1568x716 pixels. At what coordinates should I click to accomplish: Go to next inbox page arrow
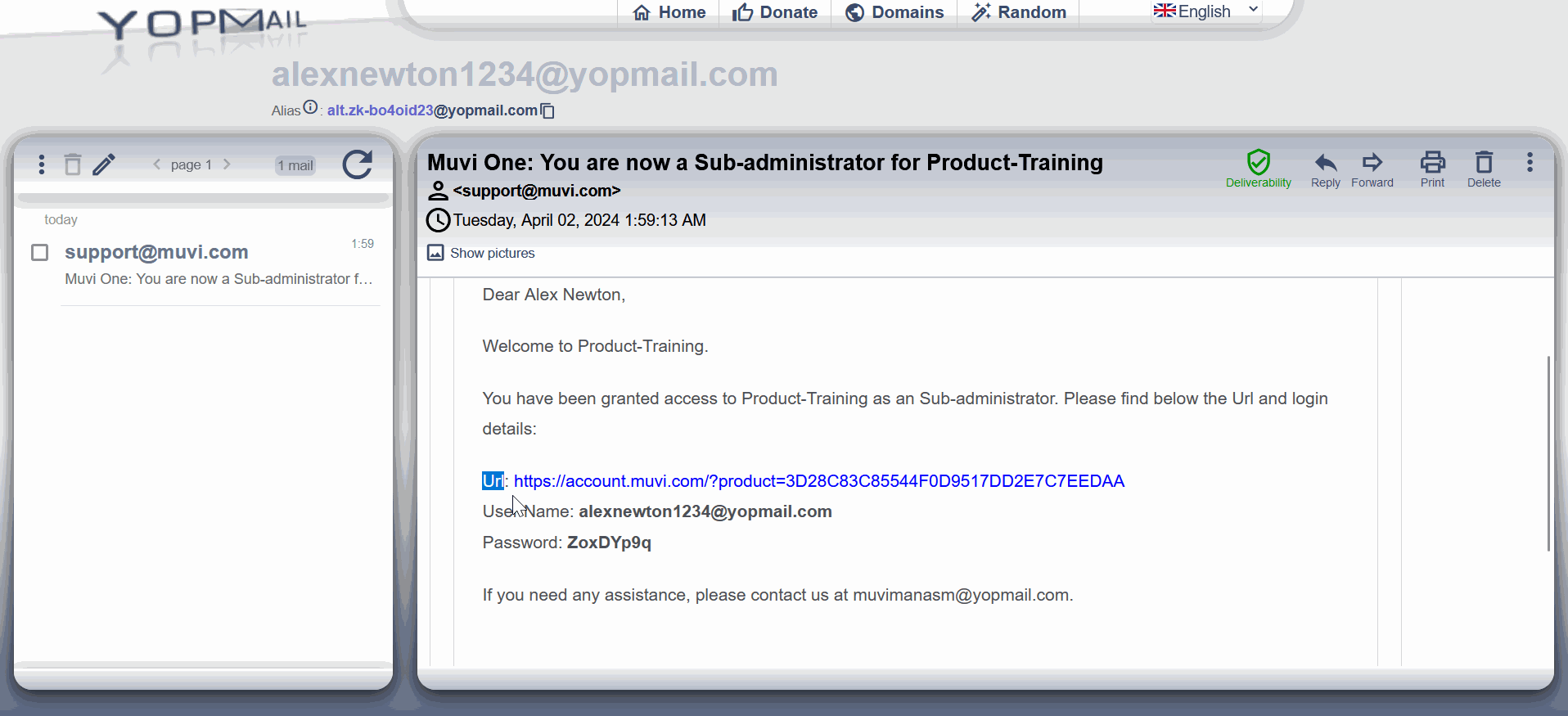(227, 164)
